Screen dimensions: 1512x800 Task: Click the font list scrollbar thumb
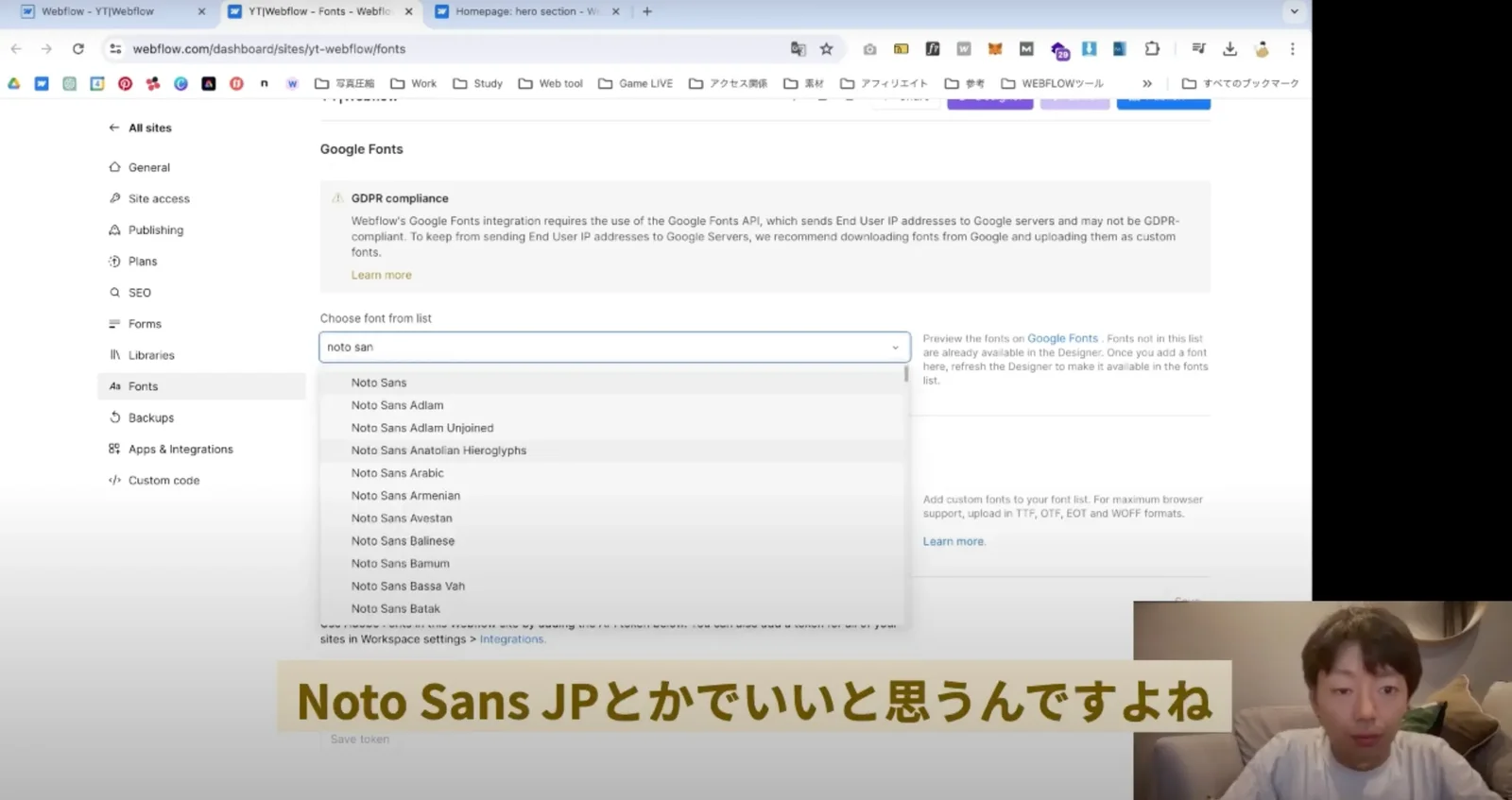pos(905,374)
